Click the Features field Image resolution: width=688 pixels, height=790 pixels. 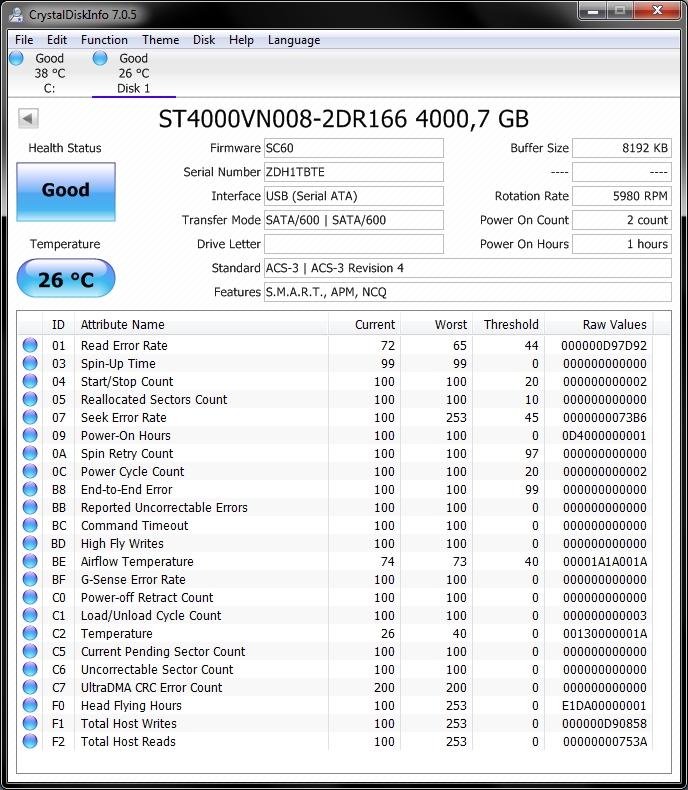coord(467,292)
